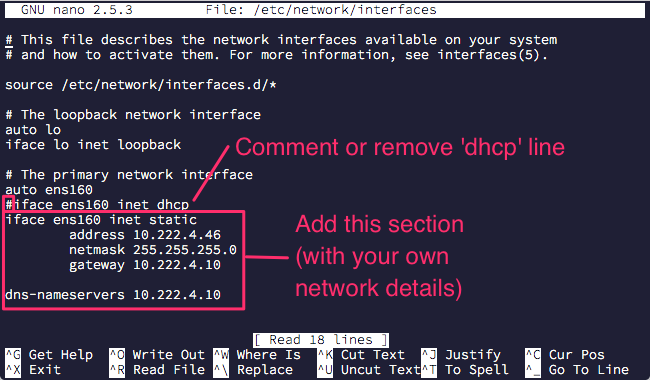Screen dimensions: 650x380
Task: Place cursor on 'auto ens160' line
Action: coord(49,190)
